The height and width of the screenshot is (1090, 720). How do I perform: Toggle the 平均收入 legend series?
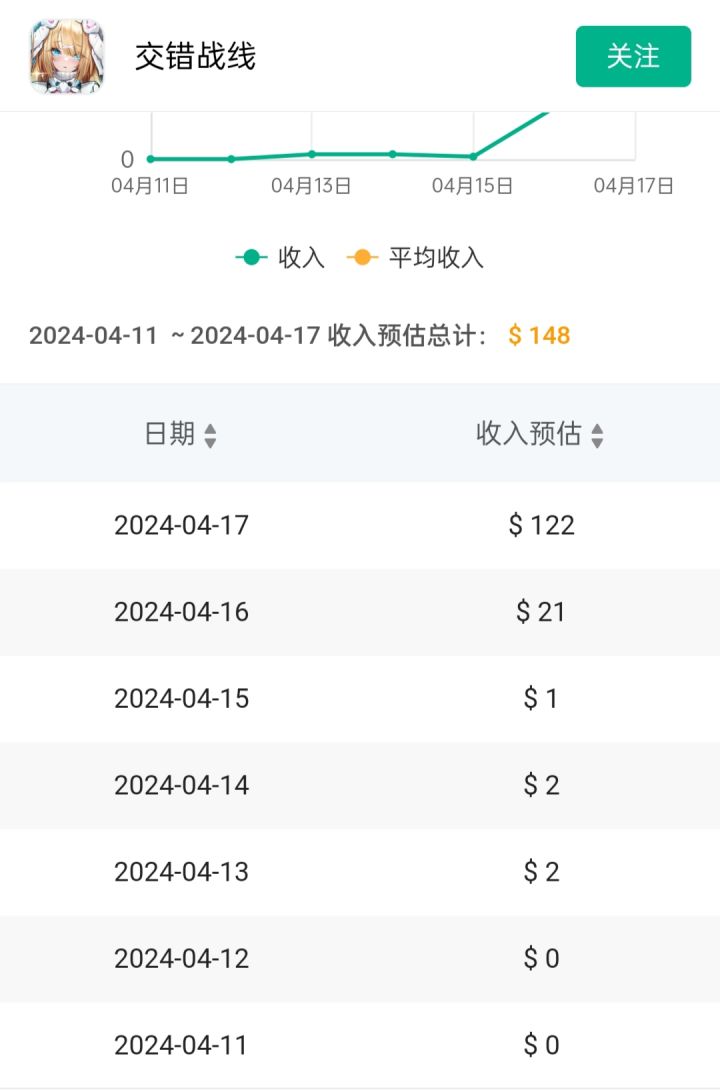click(415, 257)
